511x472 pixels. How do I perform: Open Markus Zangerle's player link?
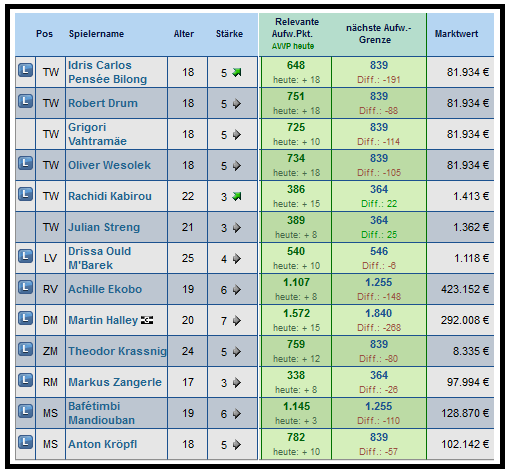(115, 382)
